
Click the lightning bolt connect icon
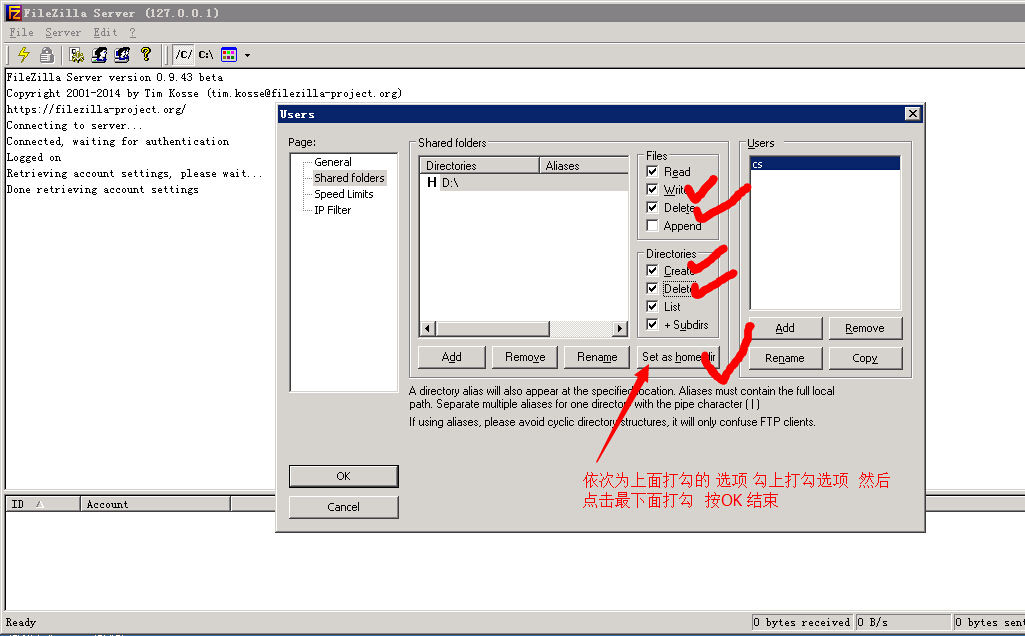coord(24,55)
